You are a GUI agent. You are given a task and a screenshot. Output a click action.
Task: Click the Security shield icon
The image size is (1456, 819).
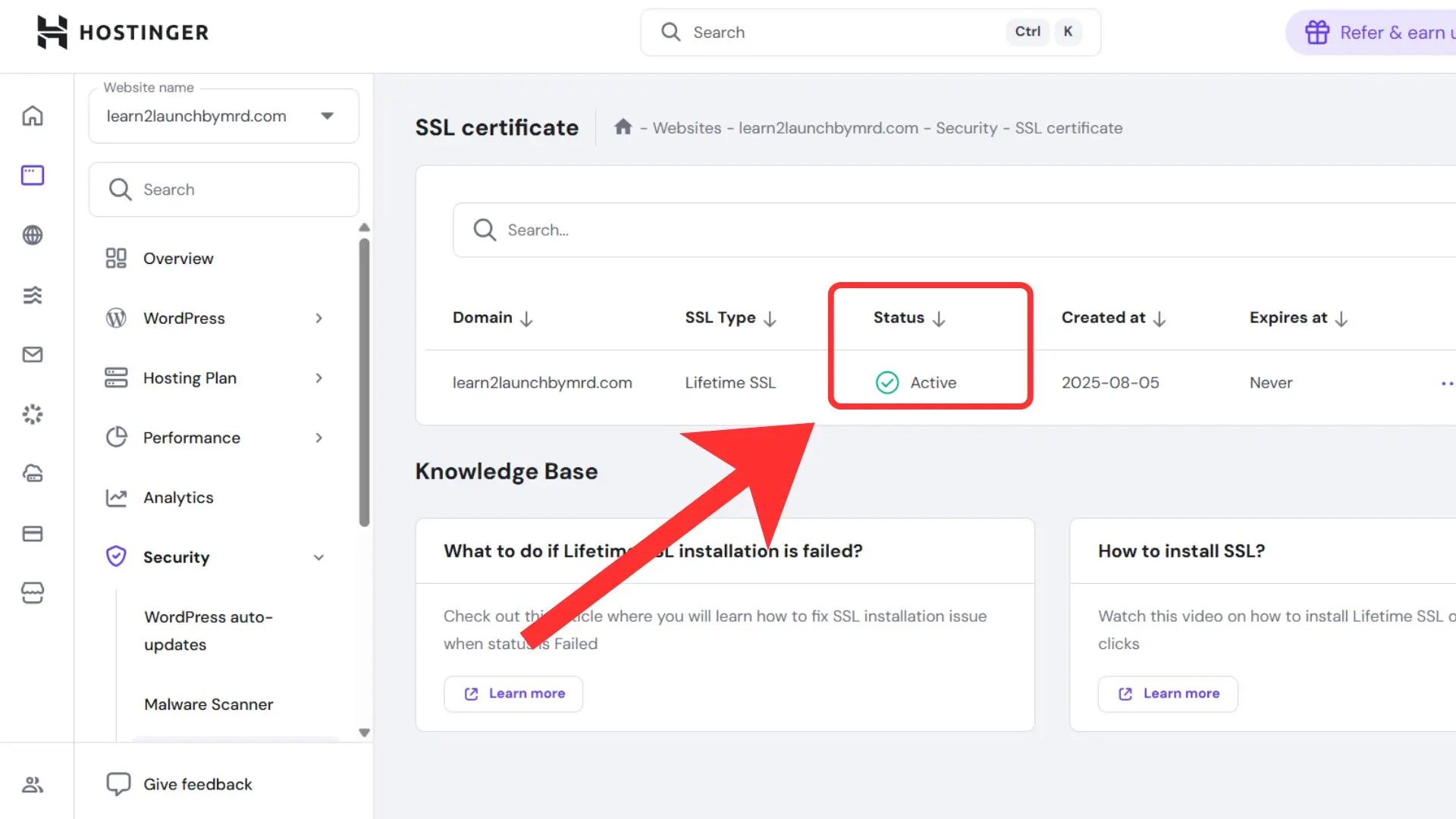coord(116,557)
